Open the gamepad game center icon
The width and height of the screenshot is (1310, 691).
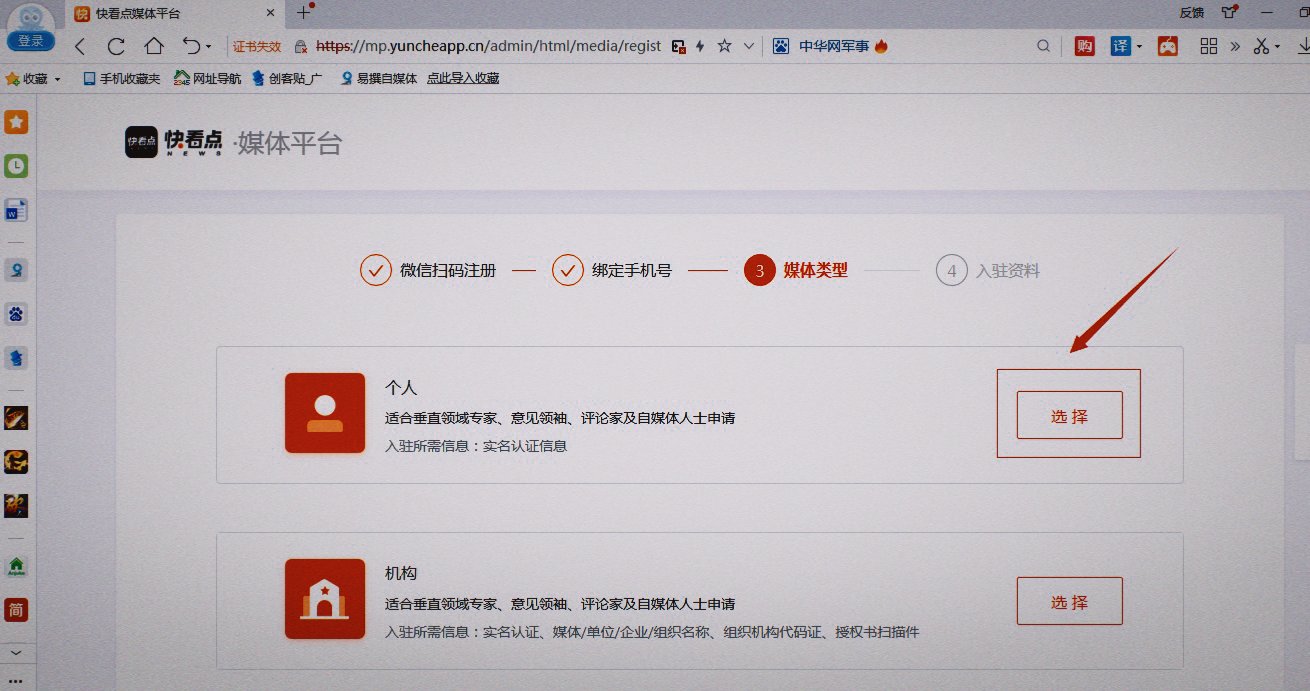click(x=1168, y=46)
